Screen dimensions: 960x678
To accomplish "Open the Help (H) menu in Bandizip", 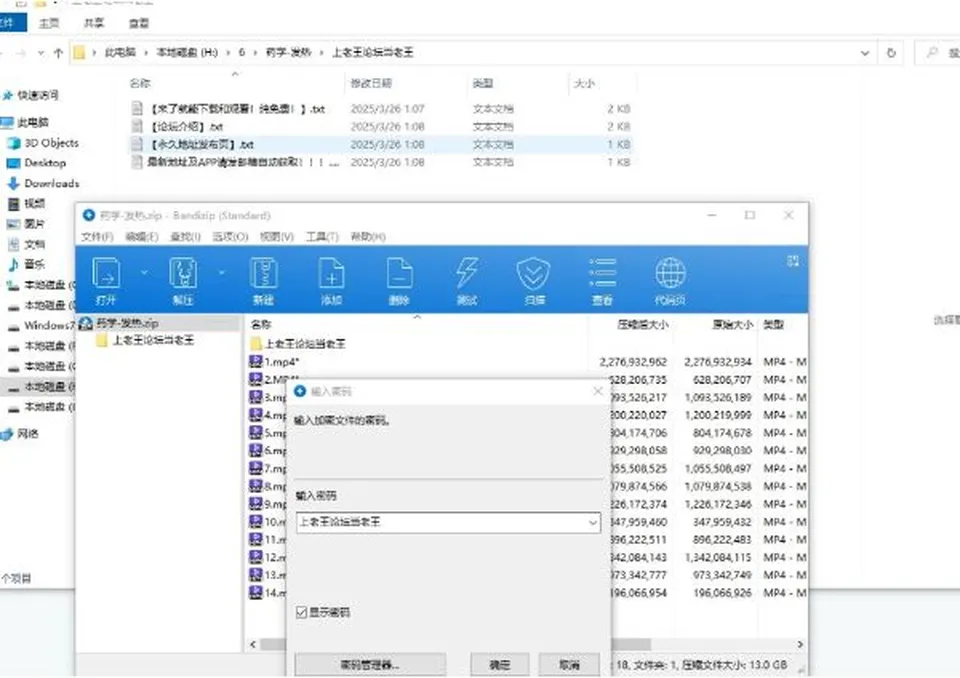I will click(x=368, y=236).
